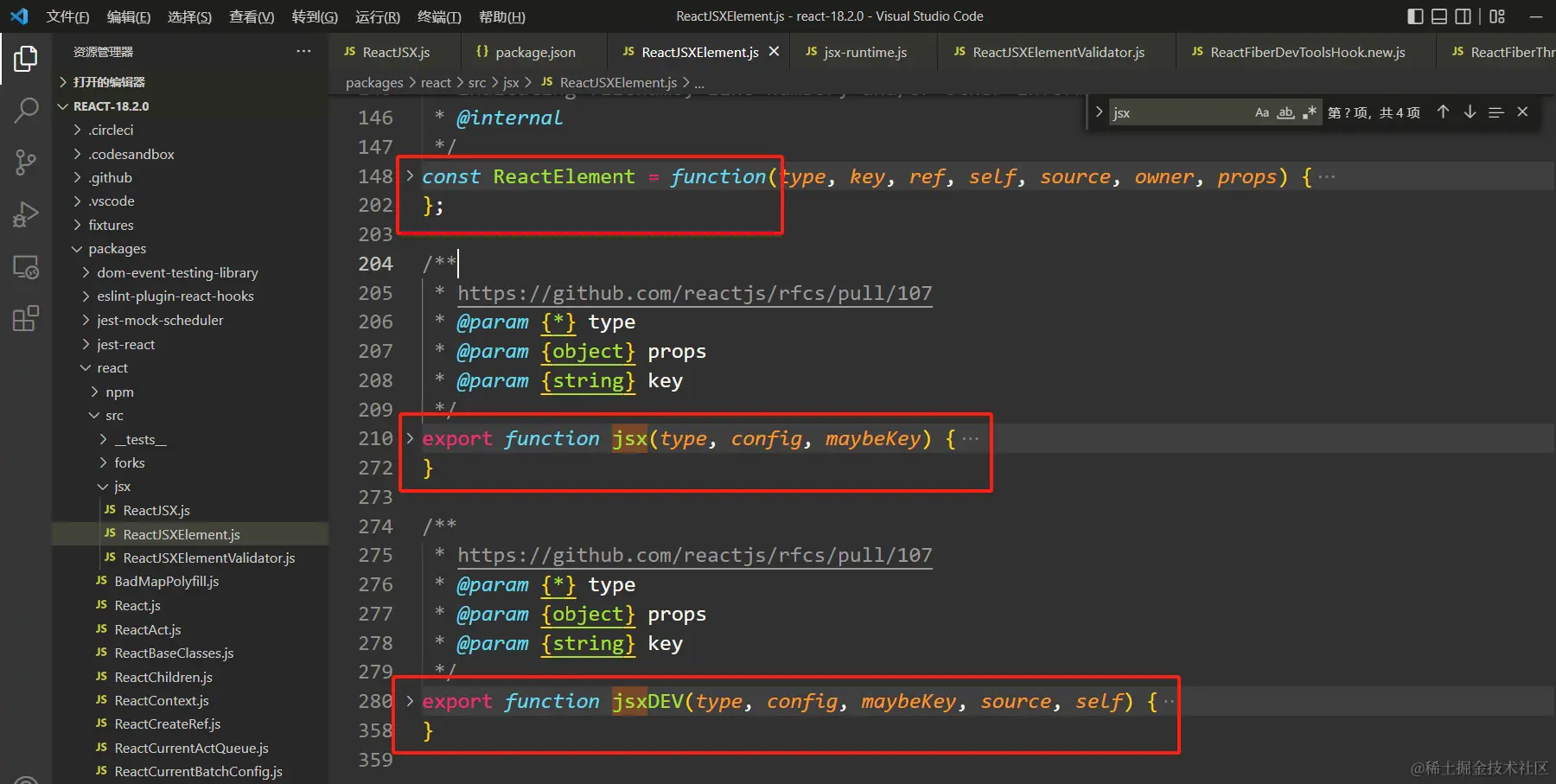This screenshot has height=784, width=1556.
Task: Switch to the ReactJSXElementValidator.js tab
Action: pyautogui.click(x=1058, y=52)
